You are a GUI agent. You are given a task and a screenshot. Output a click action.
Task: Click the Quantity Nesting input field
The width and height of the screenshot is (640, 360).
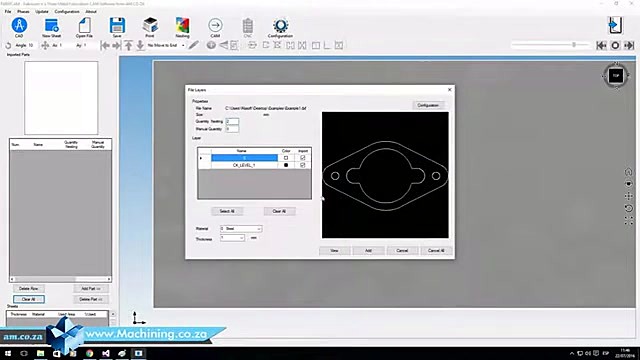coord(232,121)
